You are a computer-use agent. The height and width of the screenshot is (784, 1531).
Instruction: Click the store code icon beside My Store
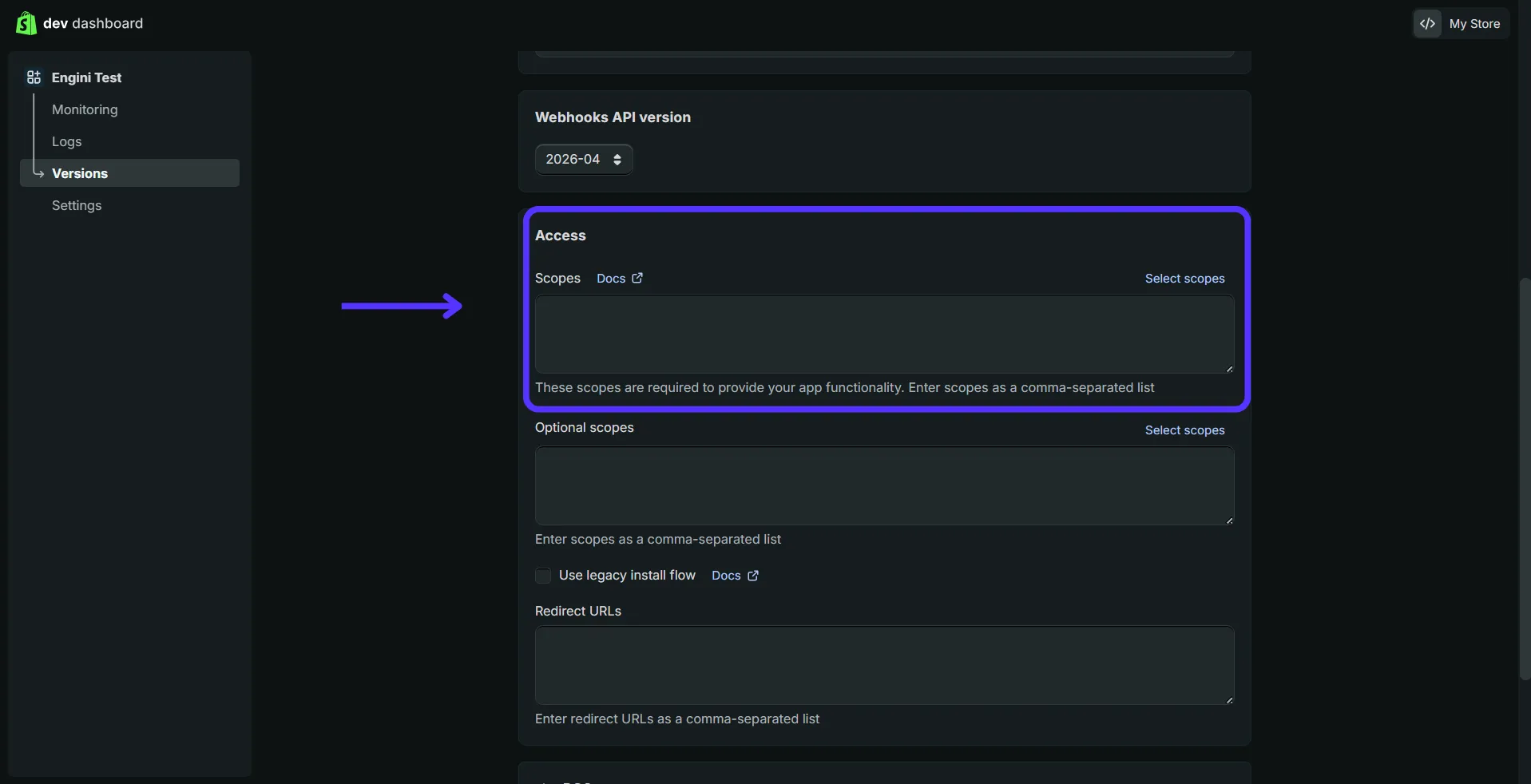(1428, 24)
